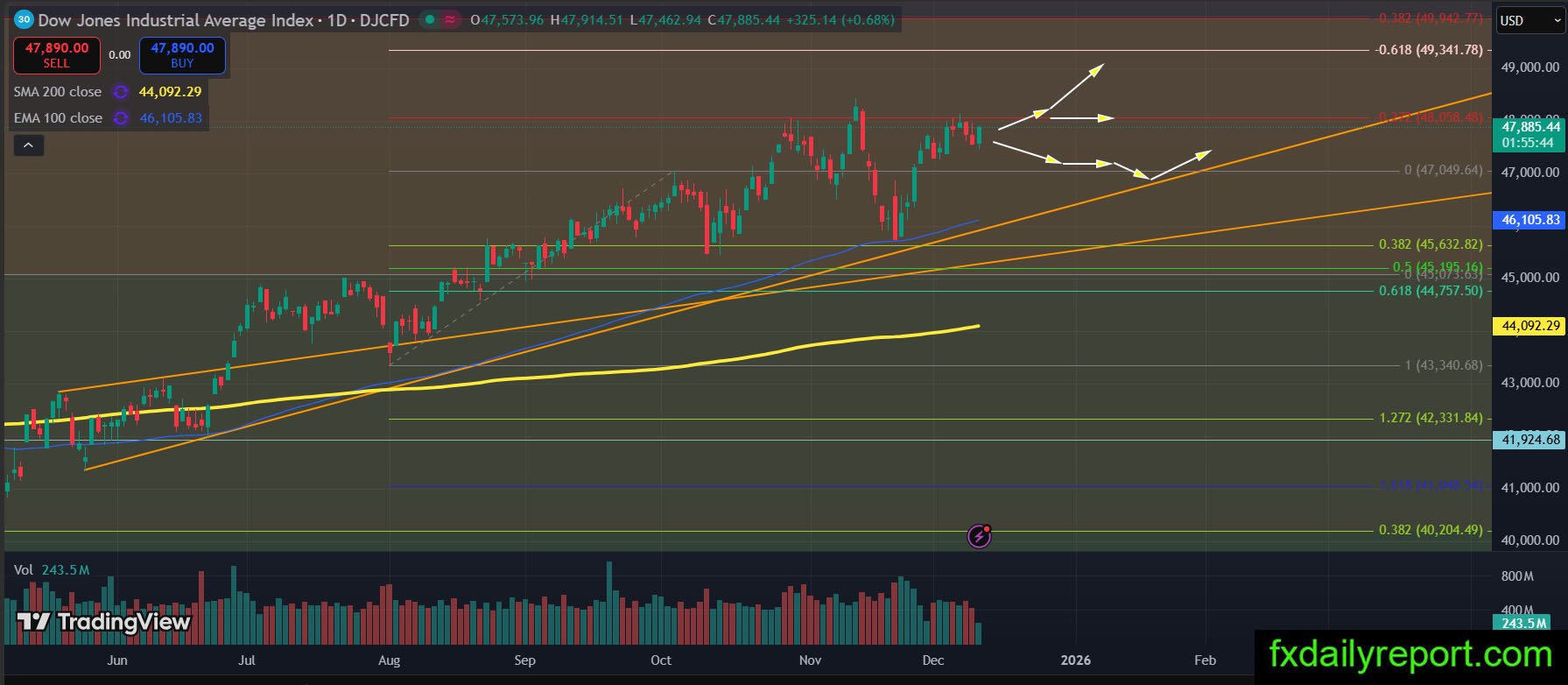Click the 45,000.00 price scale label
Viewport: 1568px width, 685px height.
coord(1529,278)
